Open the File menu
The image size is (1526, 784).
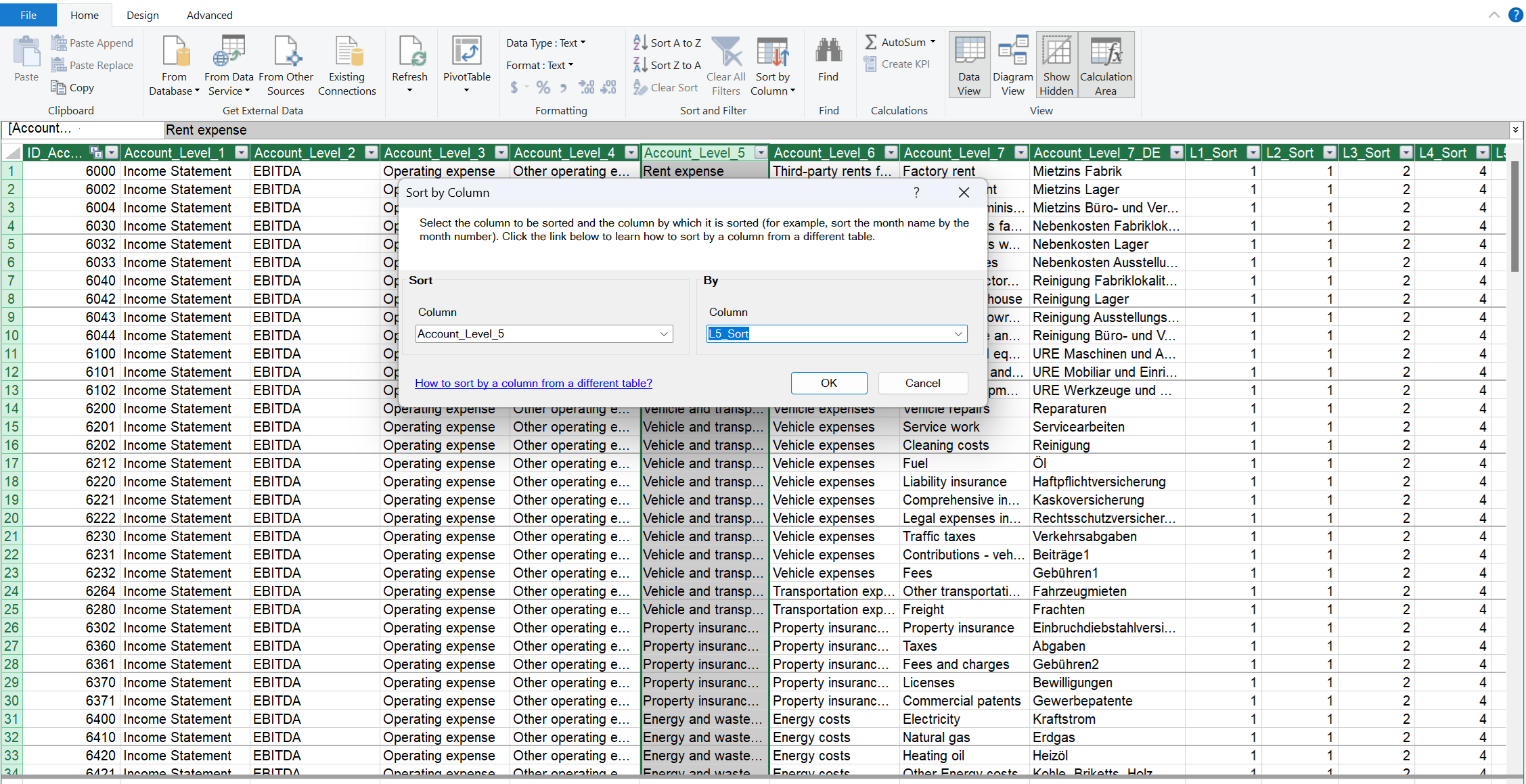(x=28, y=14)
